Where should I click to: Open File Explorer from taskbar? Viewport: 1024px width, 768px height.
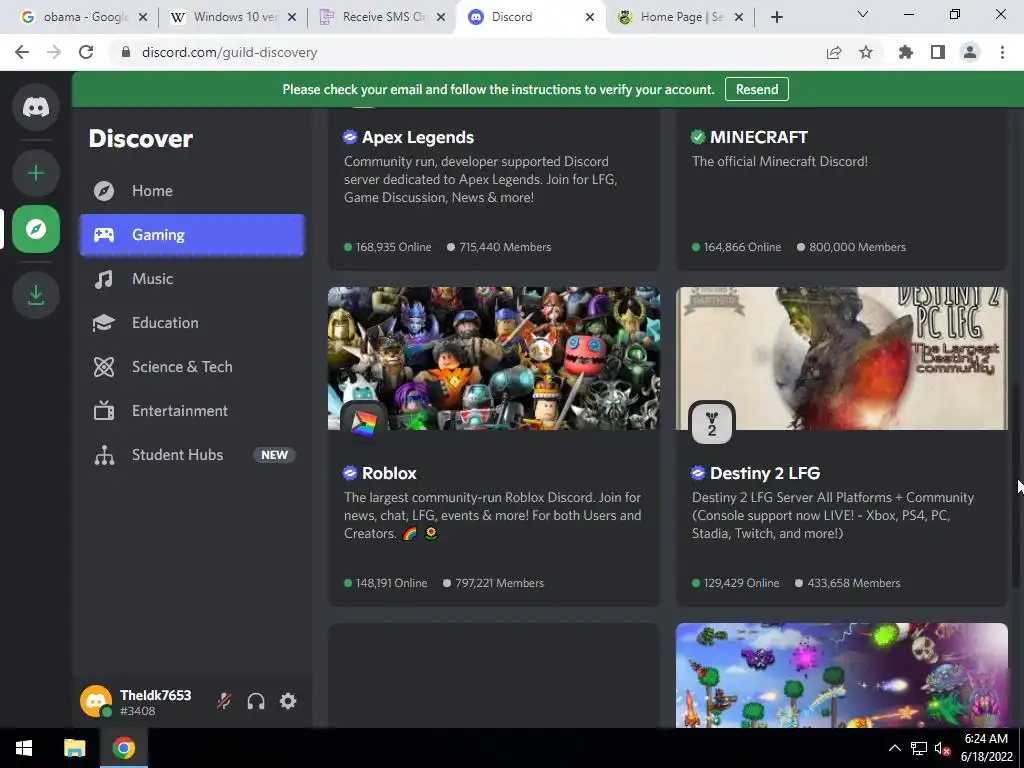tap(74, 748)
